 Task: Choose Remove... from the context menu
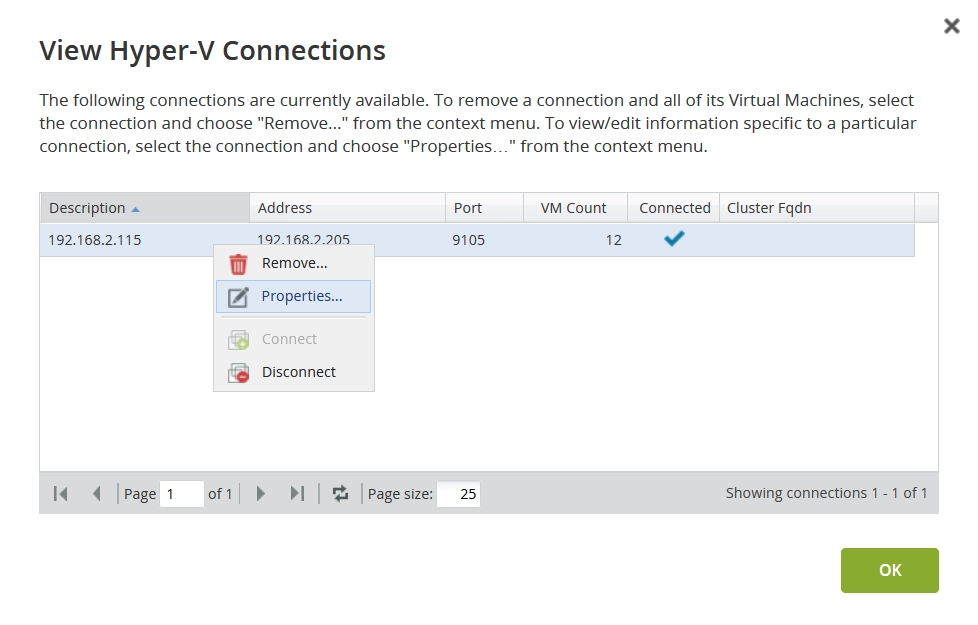pos(294,264)
